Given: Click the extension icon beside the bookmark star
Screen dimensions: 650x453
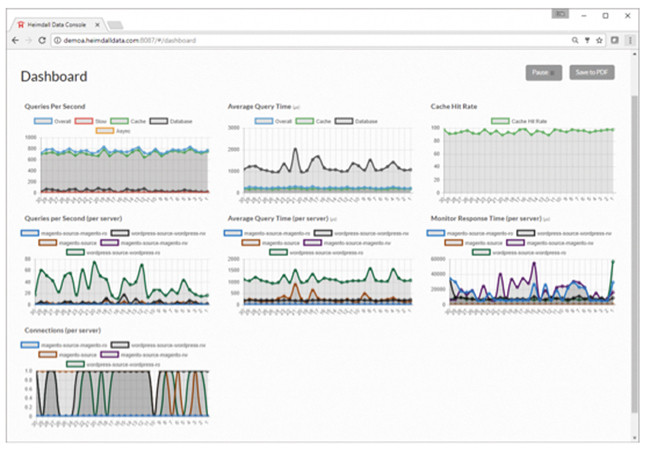Looking at the screenshot, I should [x=614, y=40].
